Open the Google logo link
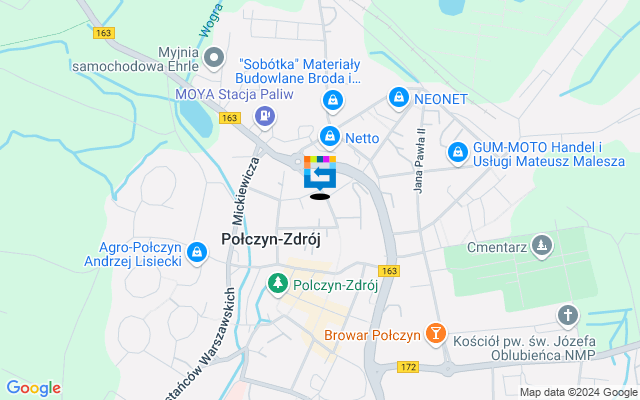Viewport: 640px width, 400px height. 33,388
